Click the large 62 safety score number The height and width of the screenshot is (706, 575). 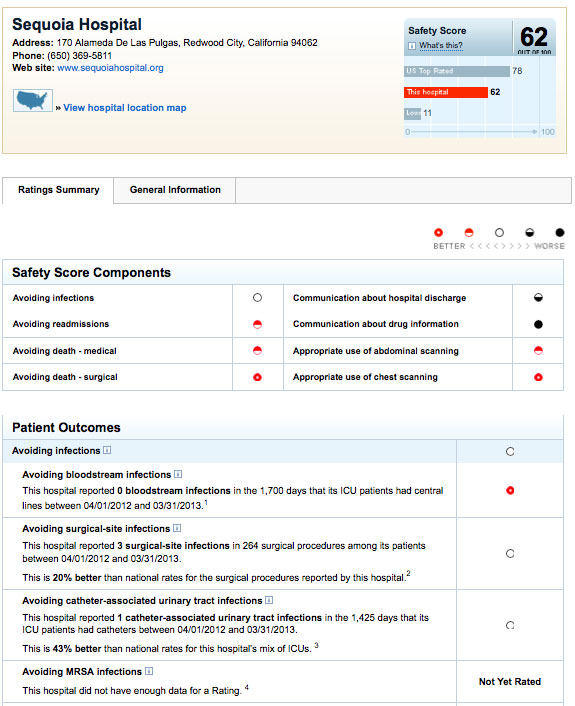534,37
